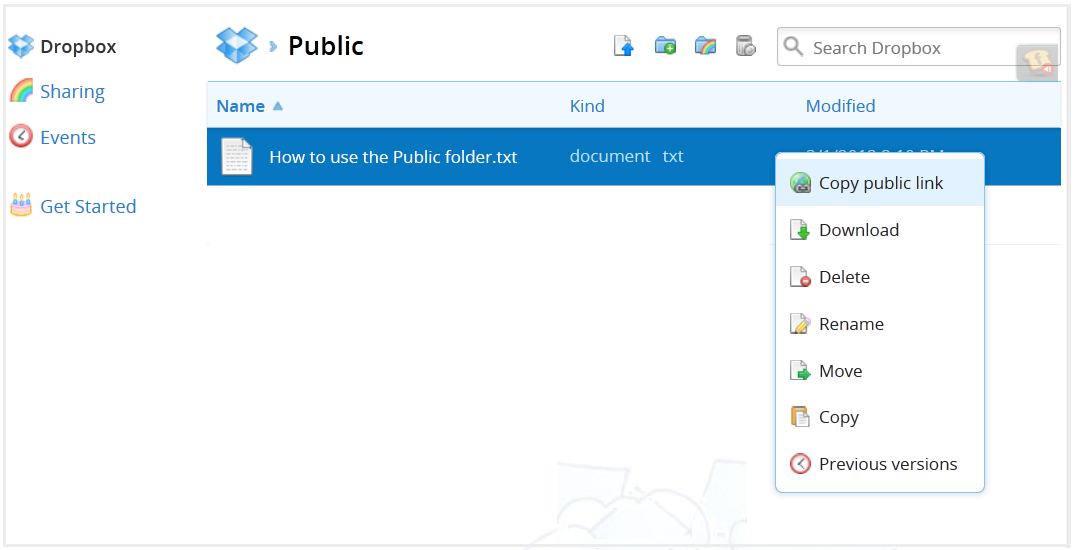
Task: Open the Dropbox link in the sidebar
Action: (78, 47)
